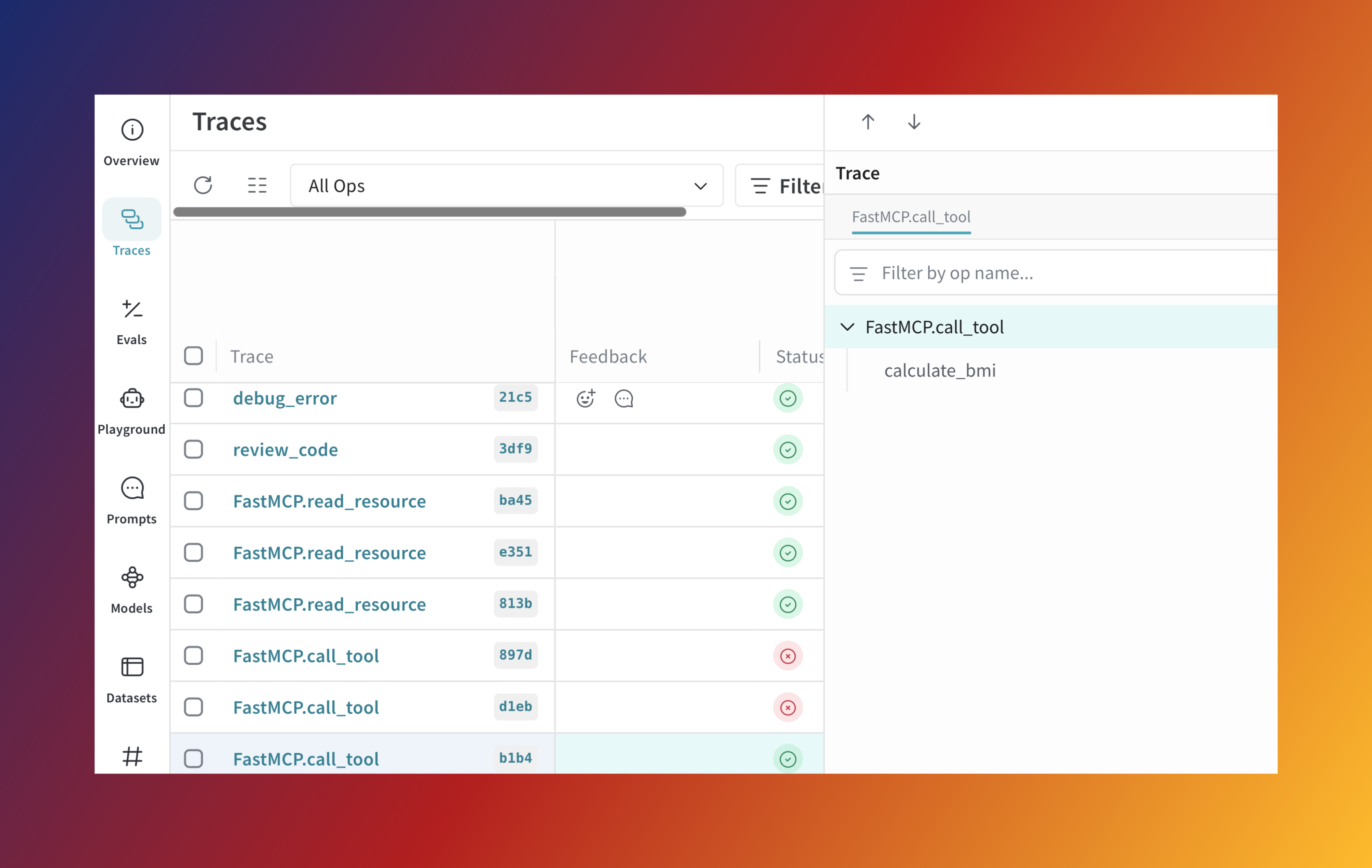Click the Status column header
The width and height of the screenshot is (1372, 868).
point(799,357)
